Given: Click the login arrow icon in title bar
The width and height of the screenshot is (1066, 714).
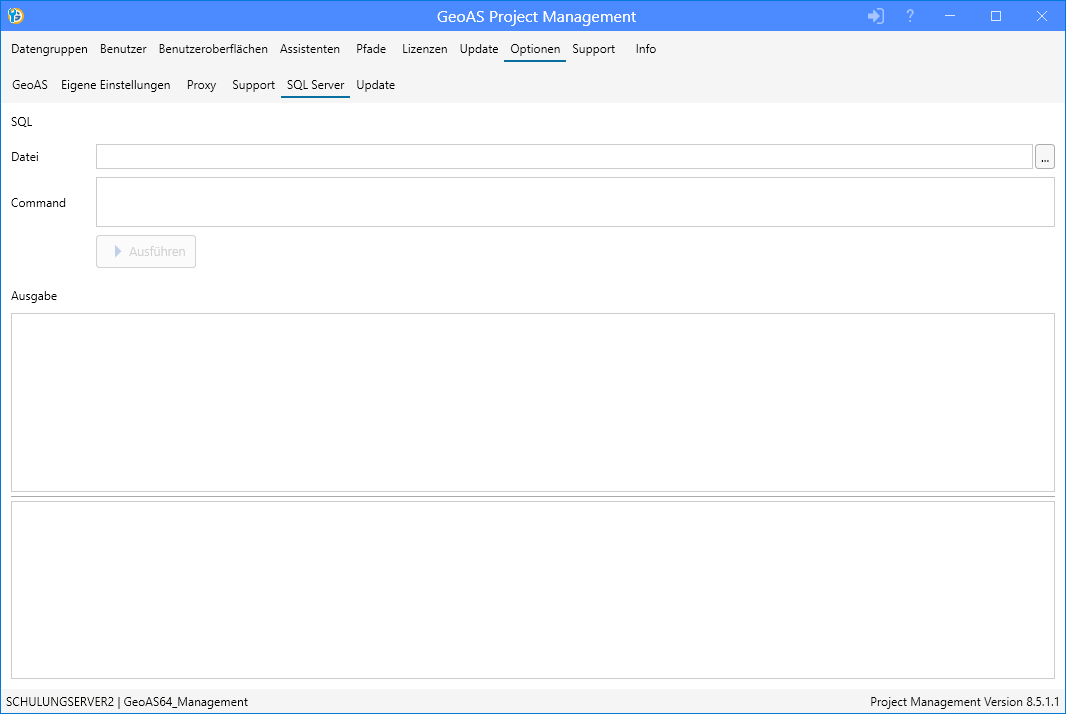Looking at the screenshot, I should click(876, 16).
